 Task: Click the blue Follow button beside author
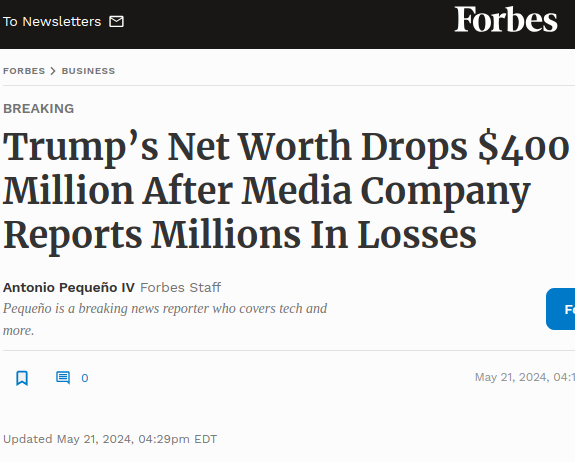pos(560,309)
